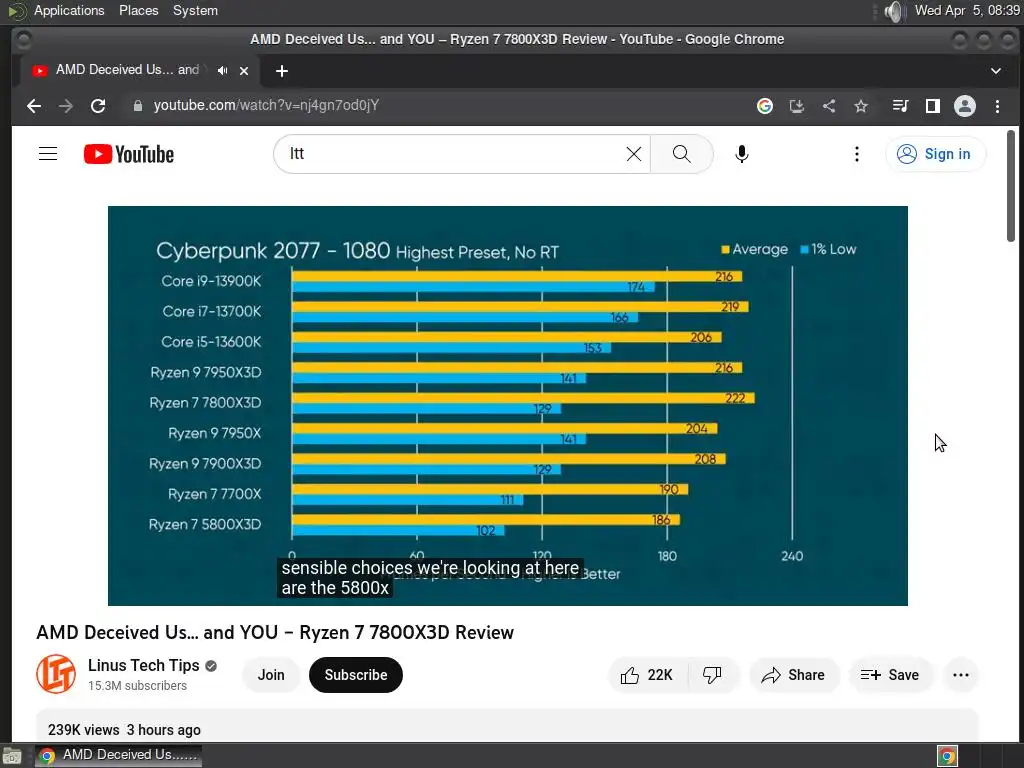Reload the YouTube page
Screen dimensions: 1024x768
coord(98,106)
